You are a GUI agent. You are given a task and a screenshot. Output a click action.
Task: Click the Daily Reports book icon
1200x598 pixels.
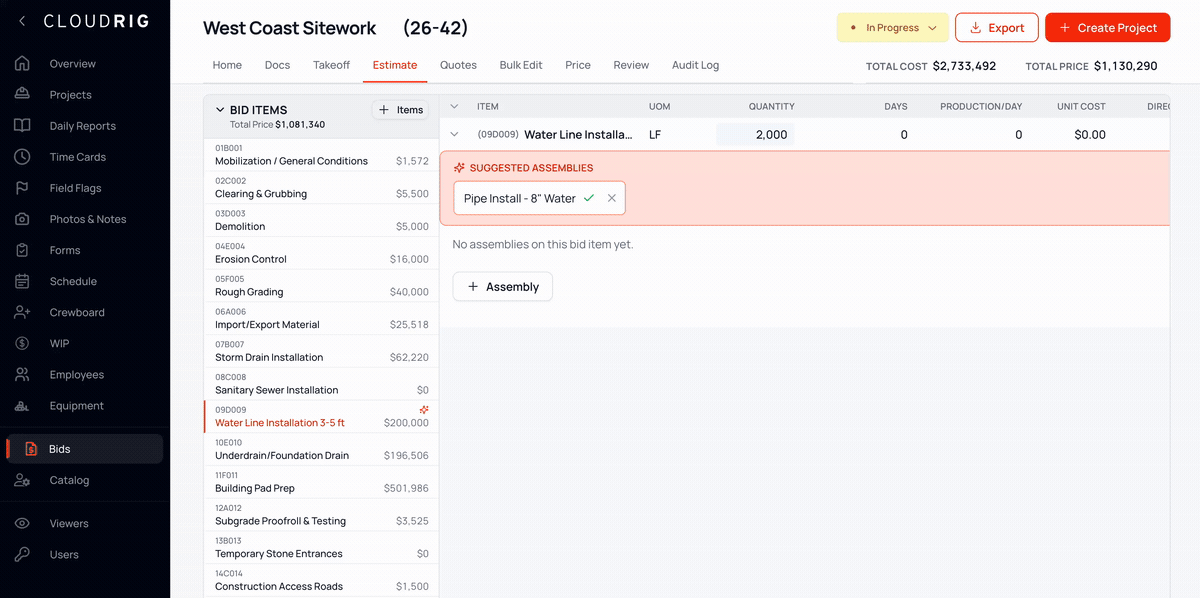point(22,126)
